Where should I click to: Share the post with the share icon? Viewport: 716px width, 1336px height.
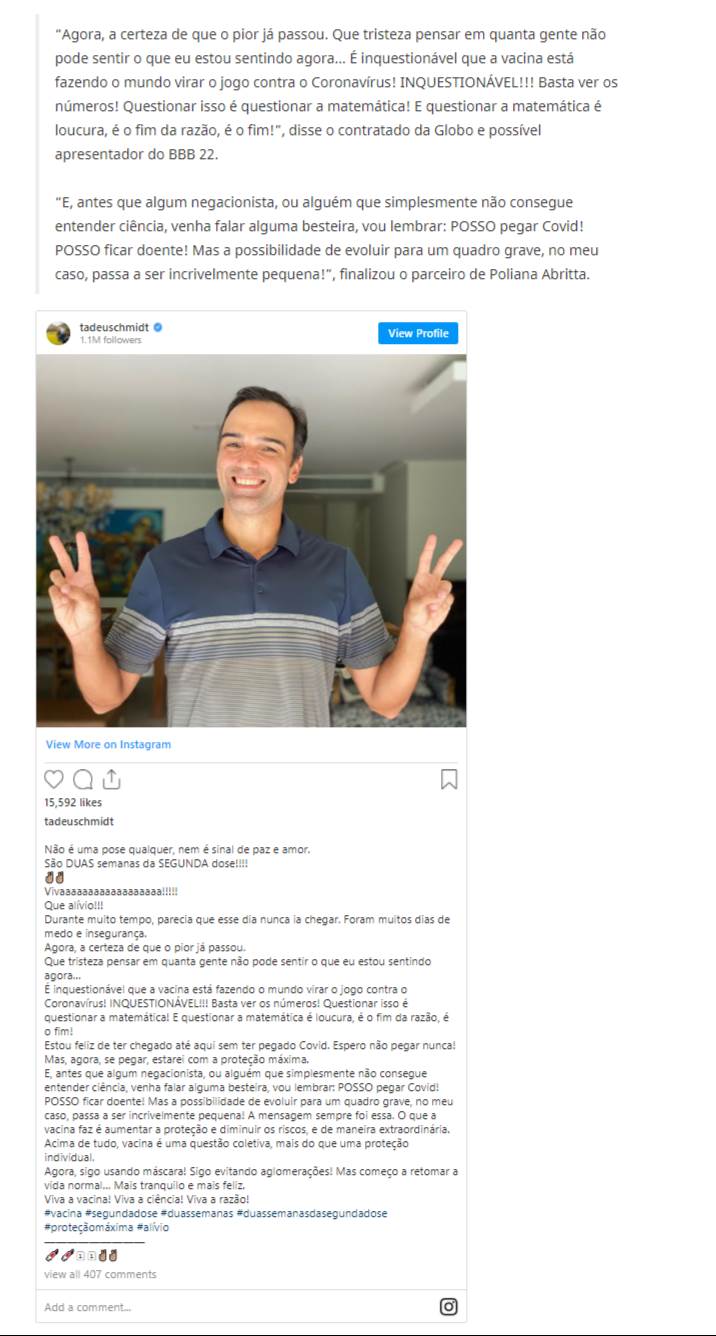coord(112,779)
